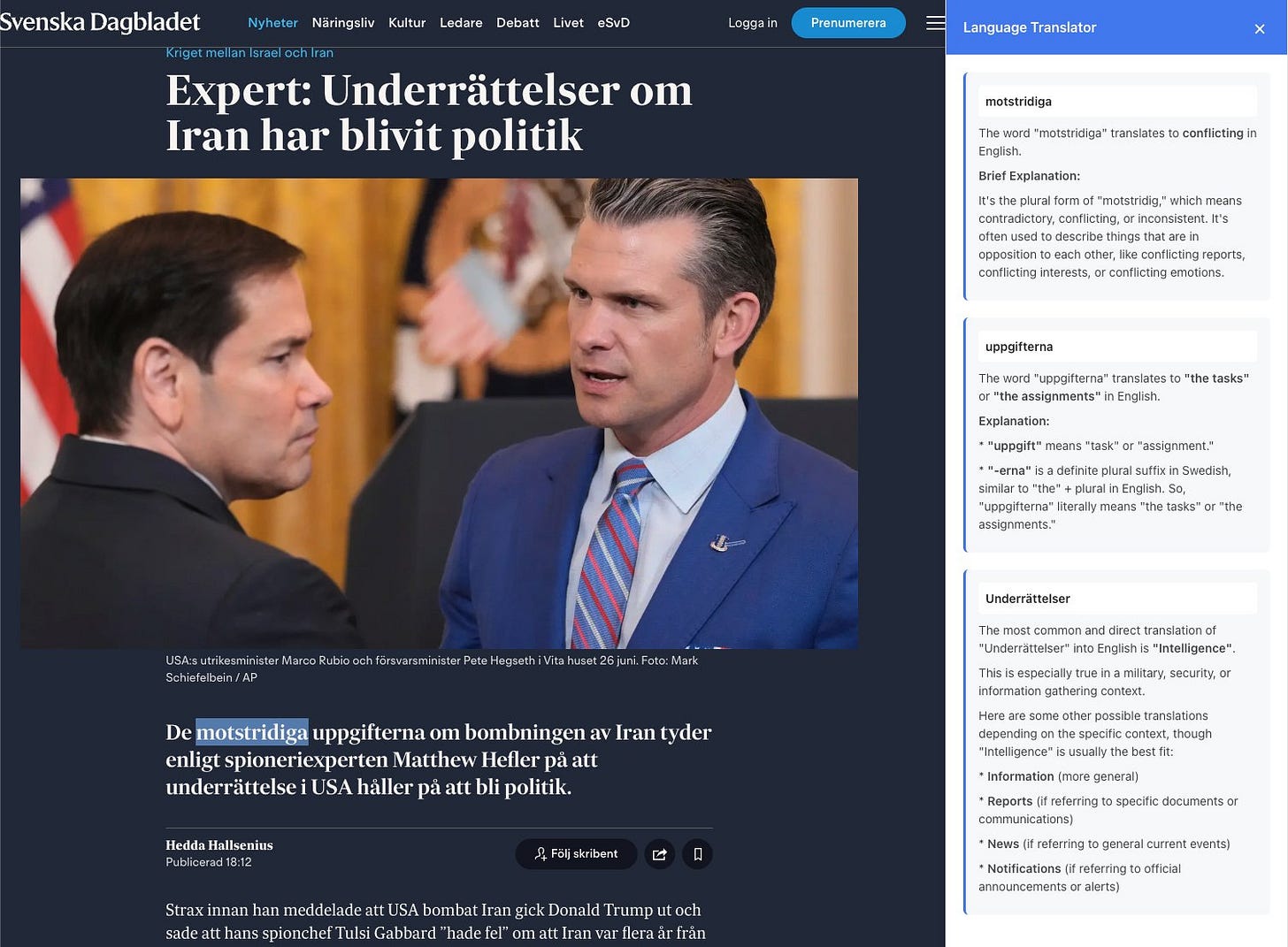Click the photo of Rubio and Hegseth

[439, 413]
